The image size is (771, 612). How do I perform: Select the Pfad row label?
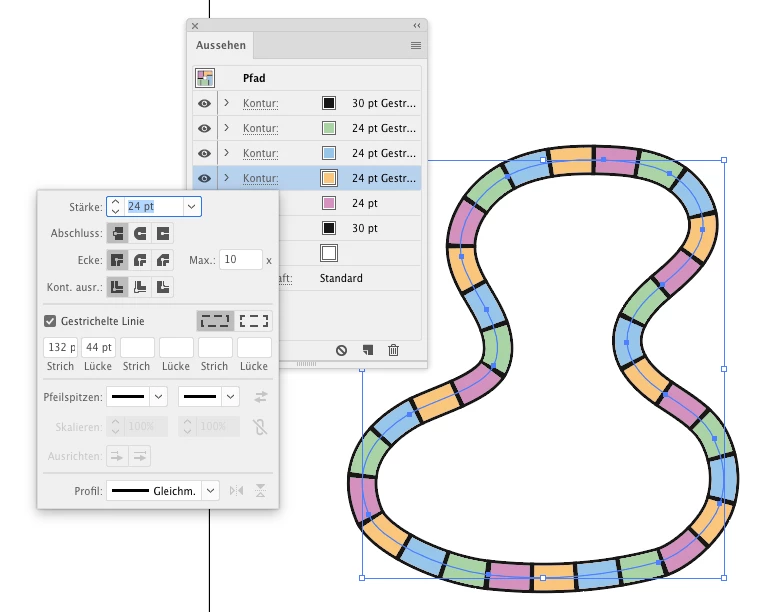pyautogui.click(x=254, y=78)
